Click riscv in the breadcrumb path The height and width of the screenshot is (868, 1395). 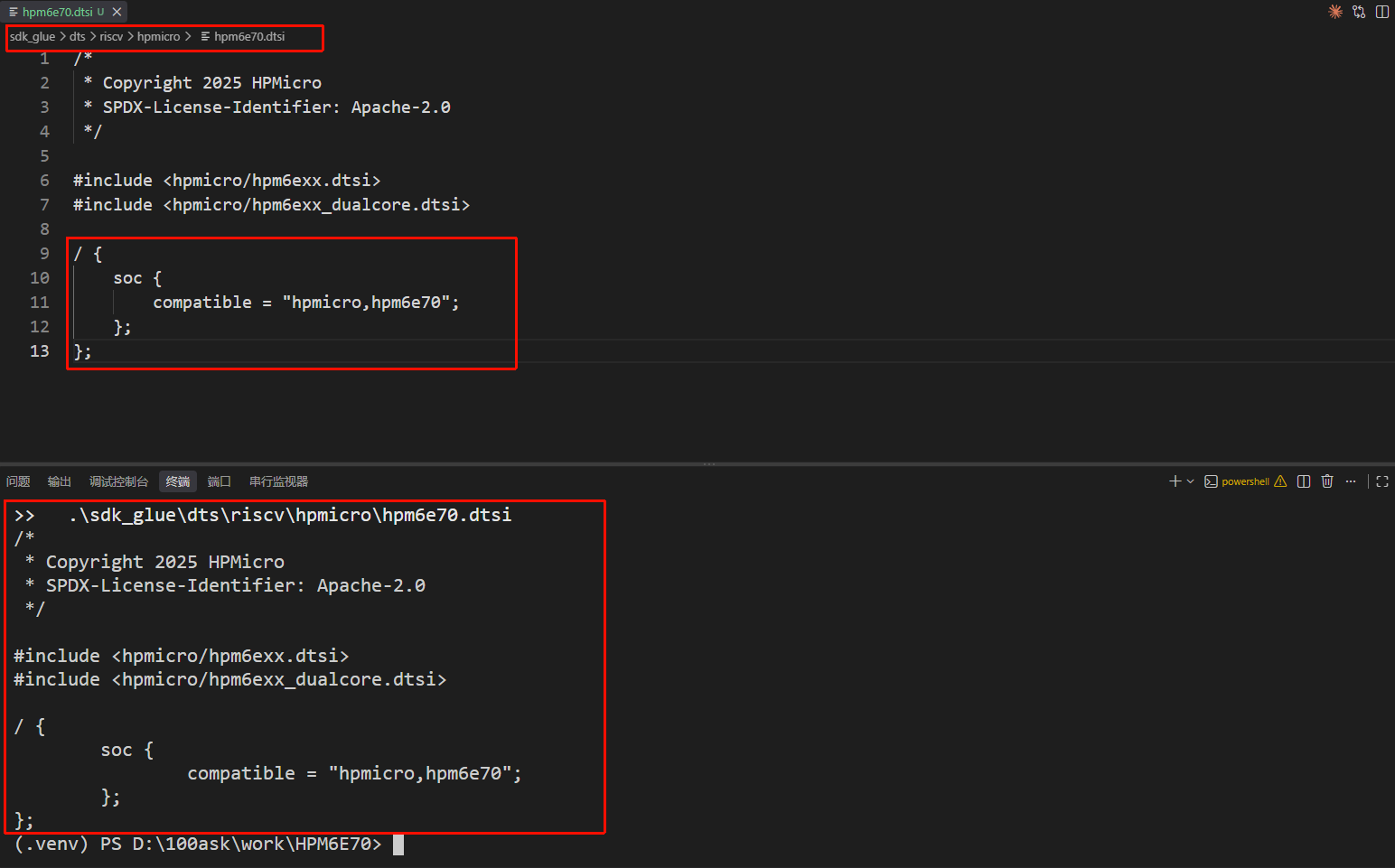click(111, 37)
